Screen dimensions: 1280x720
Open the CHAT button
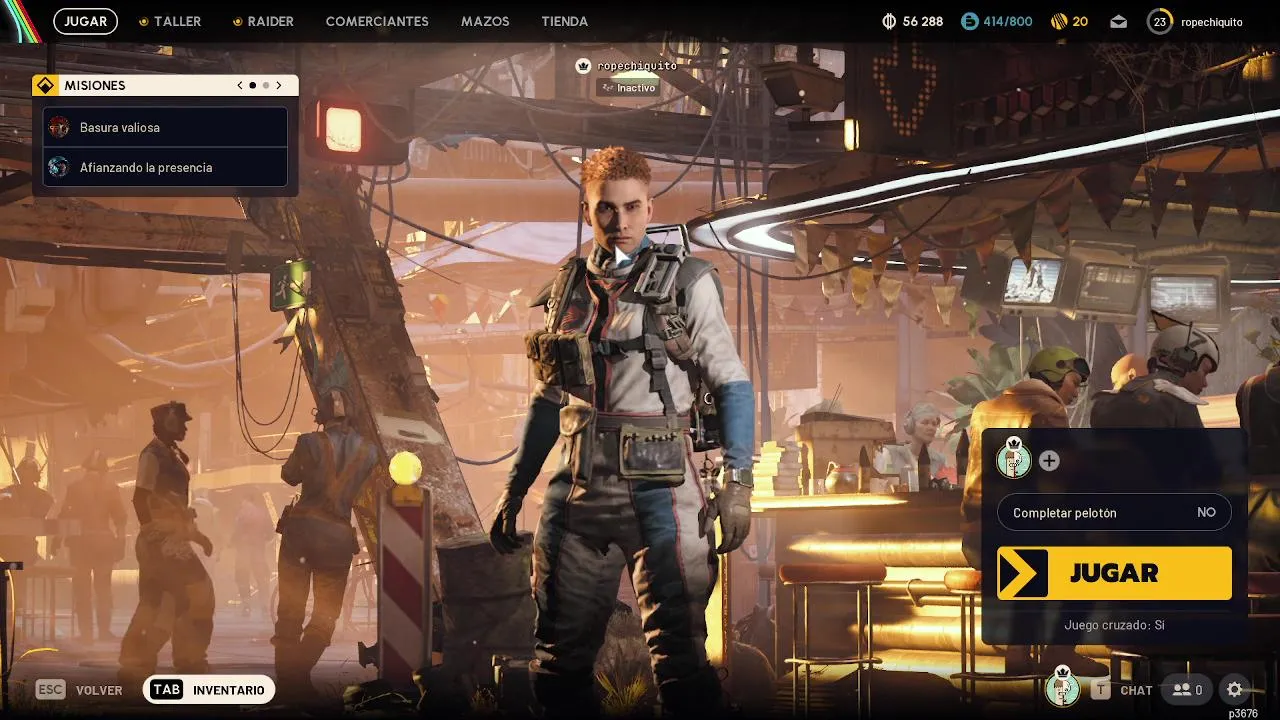click(x=1122, y=690)
